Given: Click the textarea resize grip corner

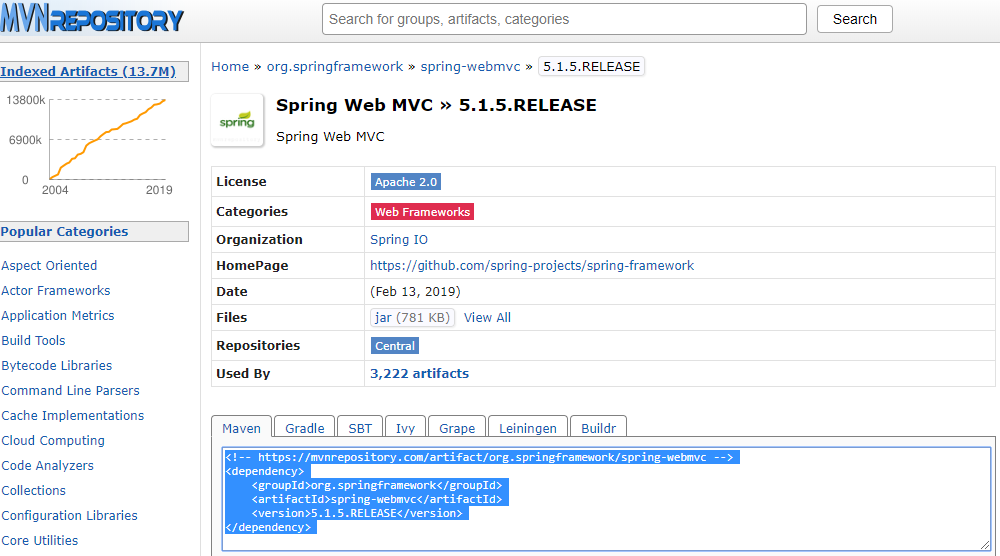Looking at the screenshot, I should [x=985, y=545].
